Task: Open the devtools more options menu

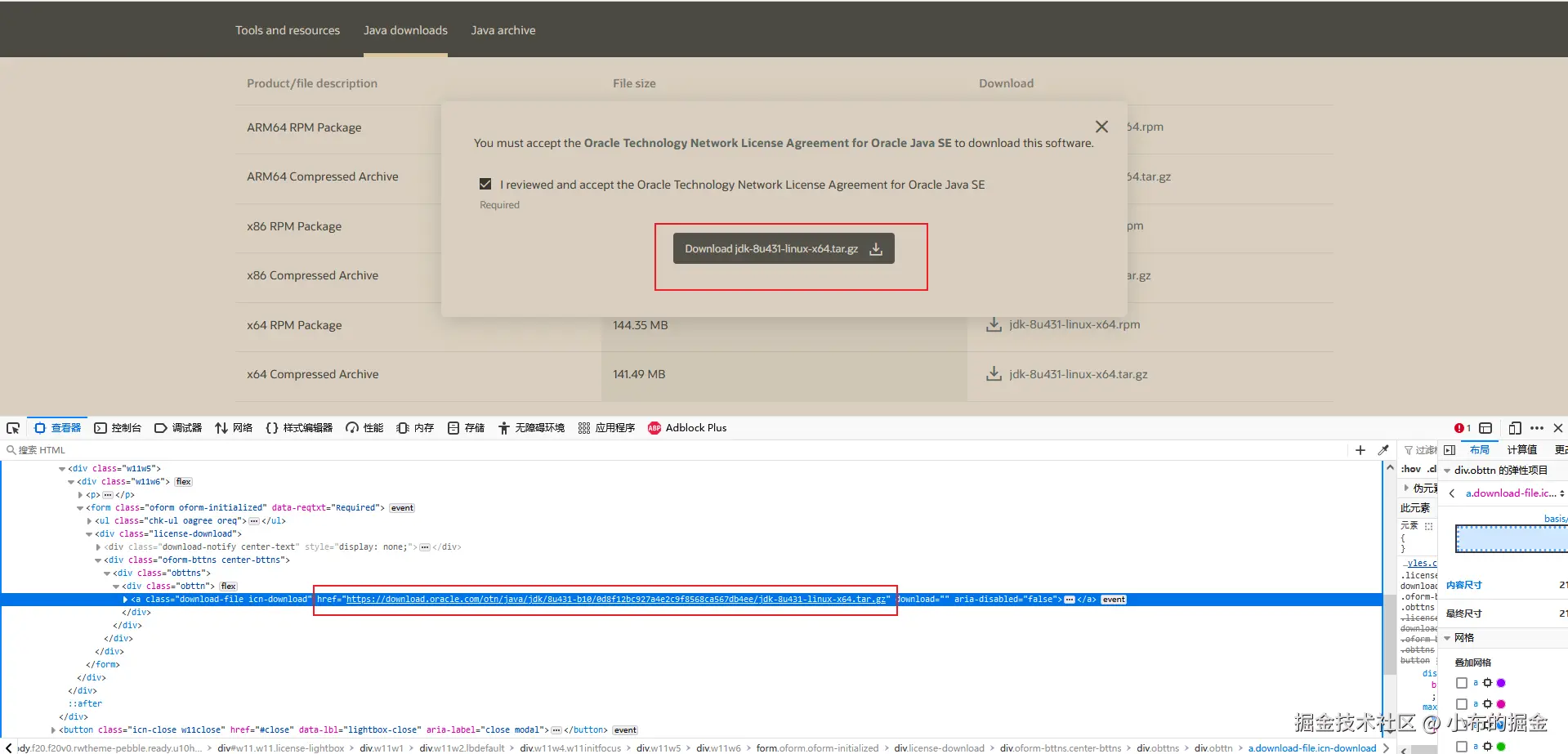Action: tap(1537, 428)
